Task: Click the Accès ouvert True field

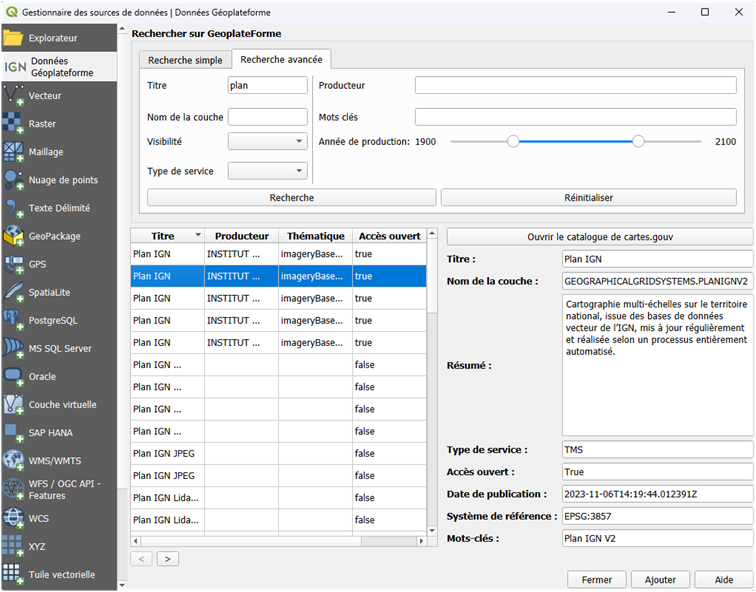Action: 658,471
